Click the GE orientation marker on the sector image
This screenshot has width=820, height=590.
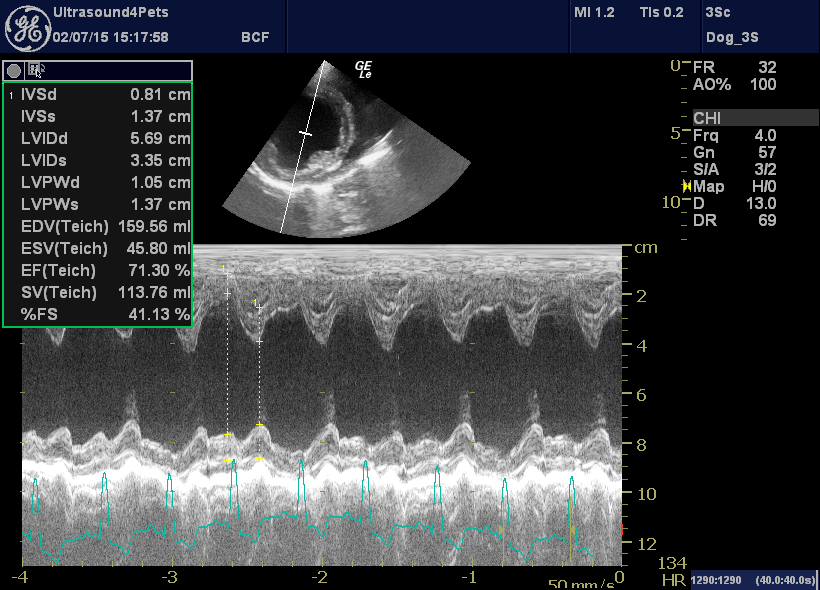coord(363,70)
